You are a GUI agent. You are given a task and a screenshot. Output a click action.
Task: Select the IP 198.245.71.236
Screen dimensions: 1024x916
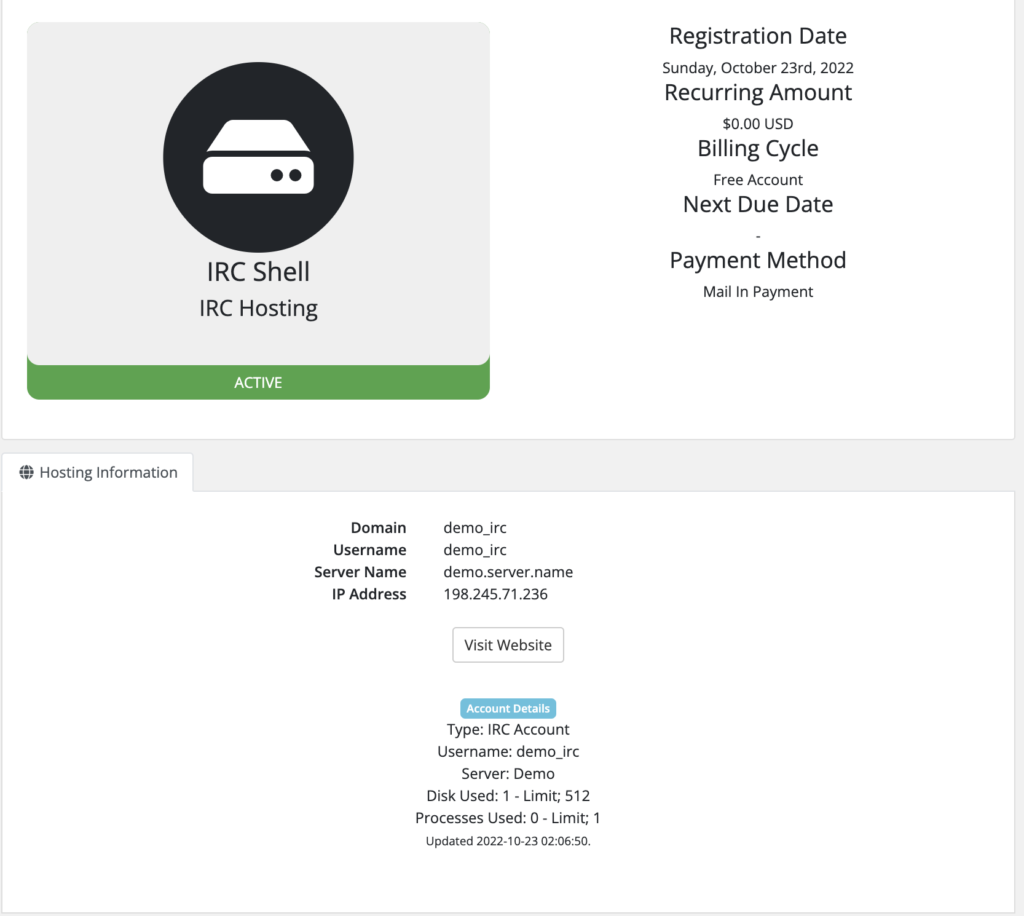[496, 594]
